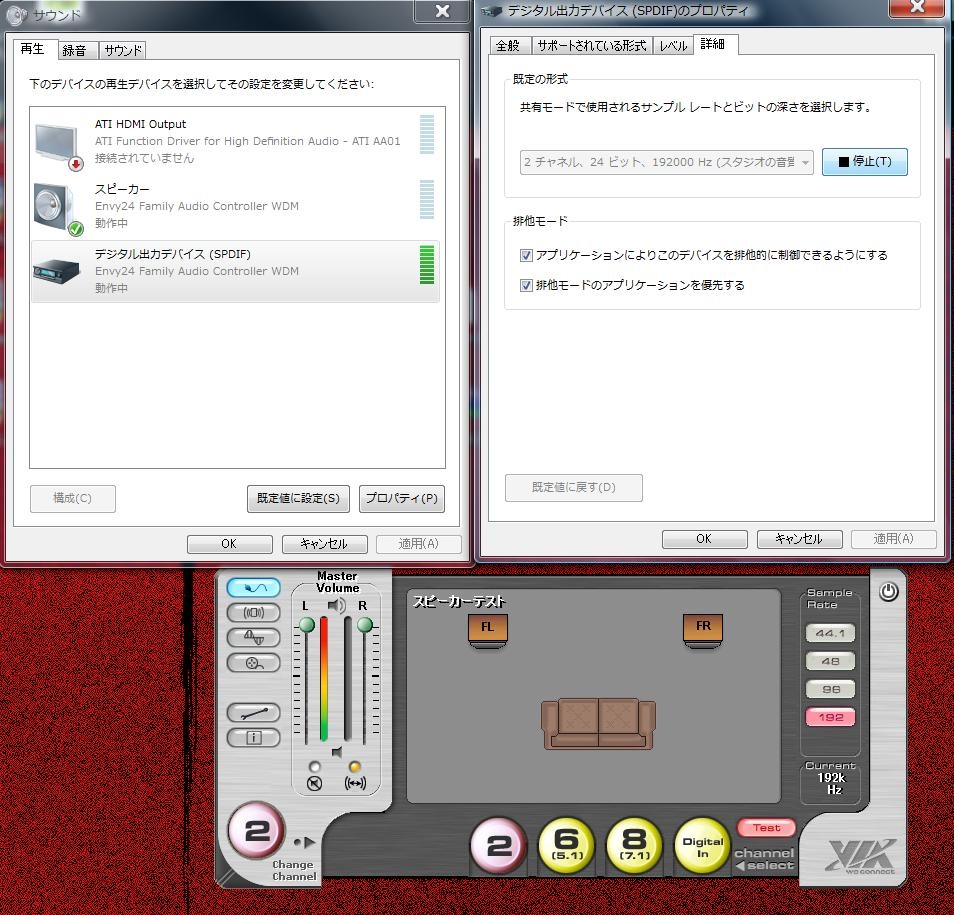Click the large Change Channel 2 button

point(257,830)
